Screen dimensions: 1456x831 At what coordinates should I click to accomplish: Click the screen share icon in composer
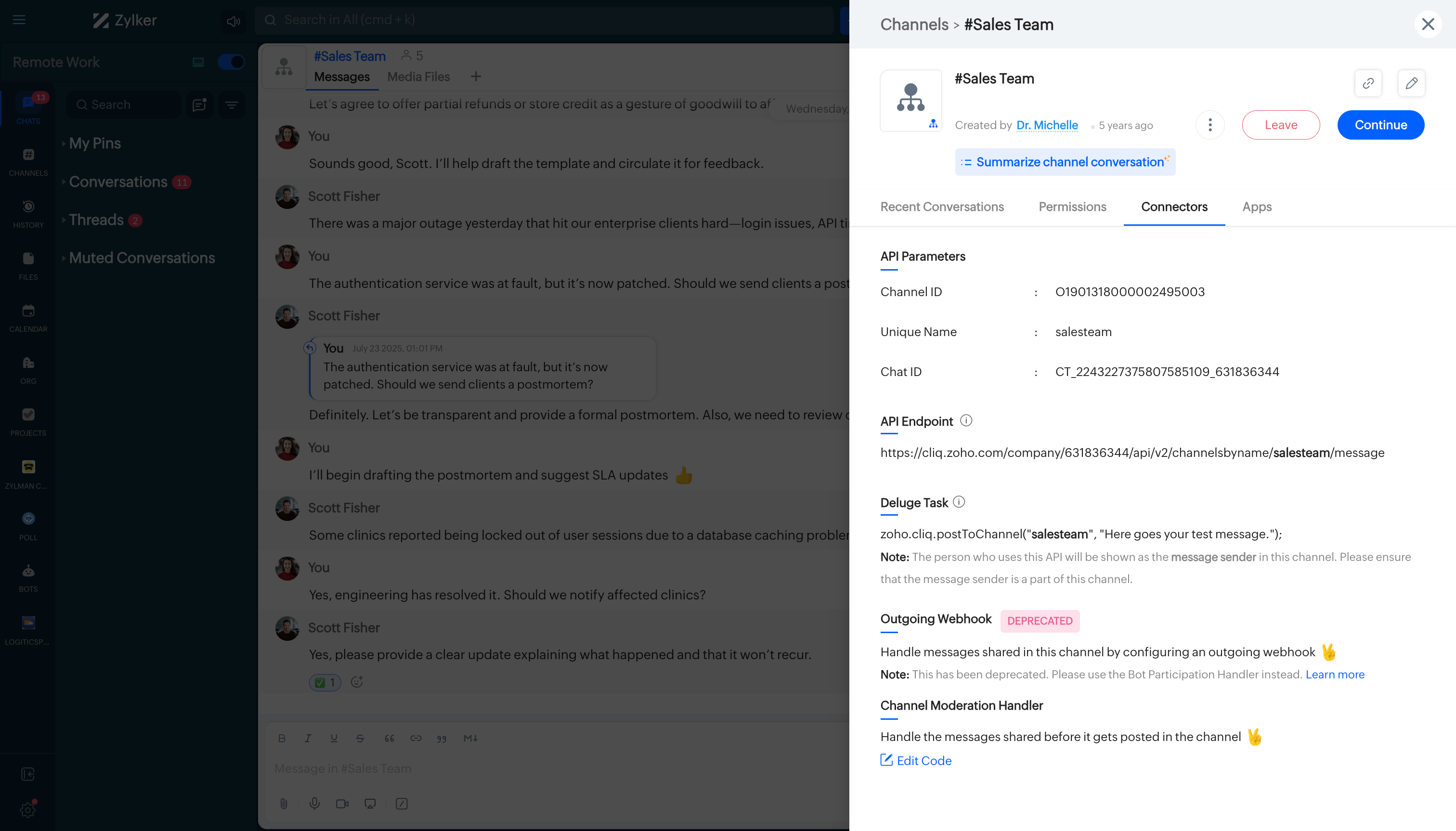pos(370,804)
